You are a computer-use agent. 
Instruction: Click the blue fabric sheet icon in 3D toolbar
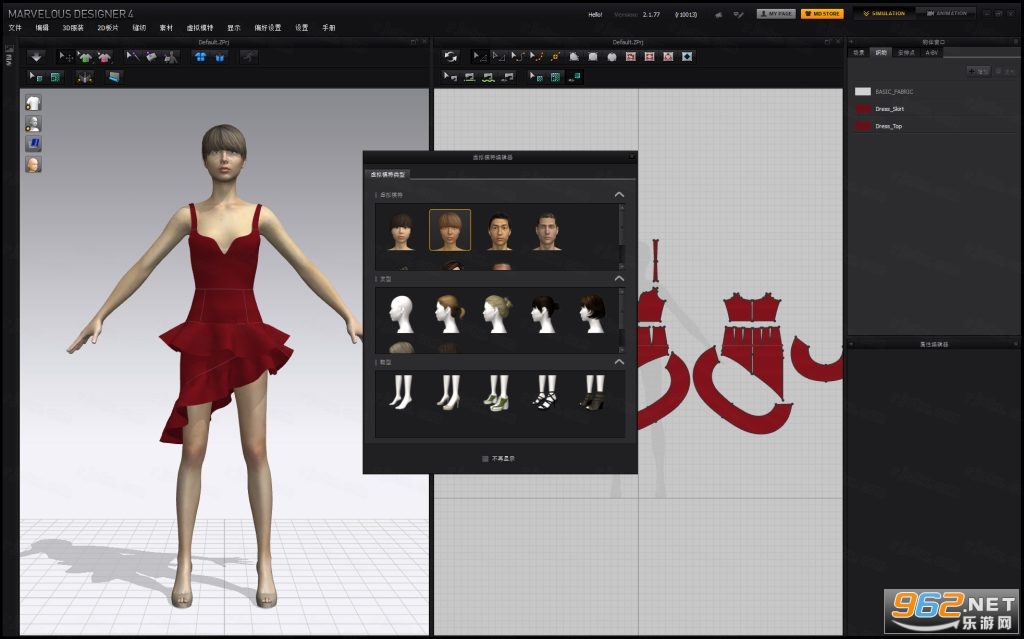(x=114, y=77)
